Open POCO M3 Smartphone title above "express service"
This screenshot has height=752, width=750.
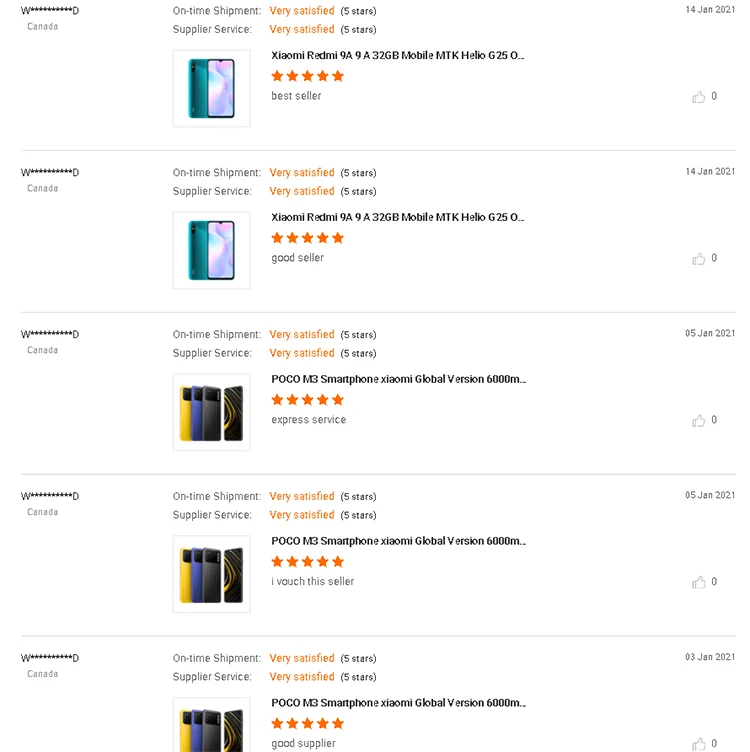click(398, 380)
